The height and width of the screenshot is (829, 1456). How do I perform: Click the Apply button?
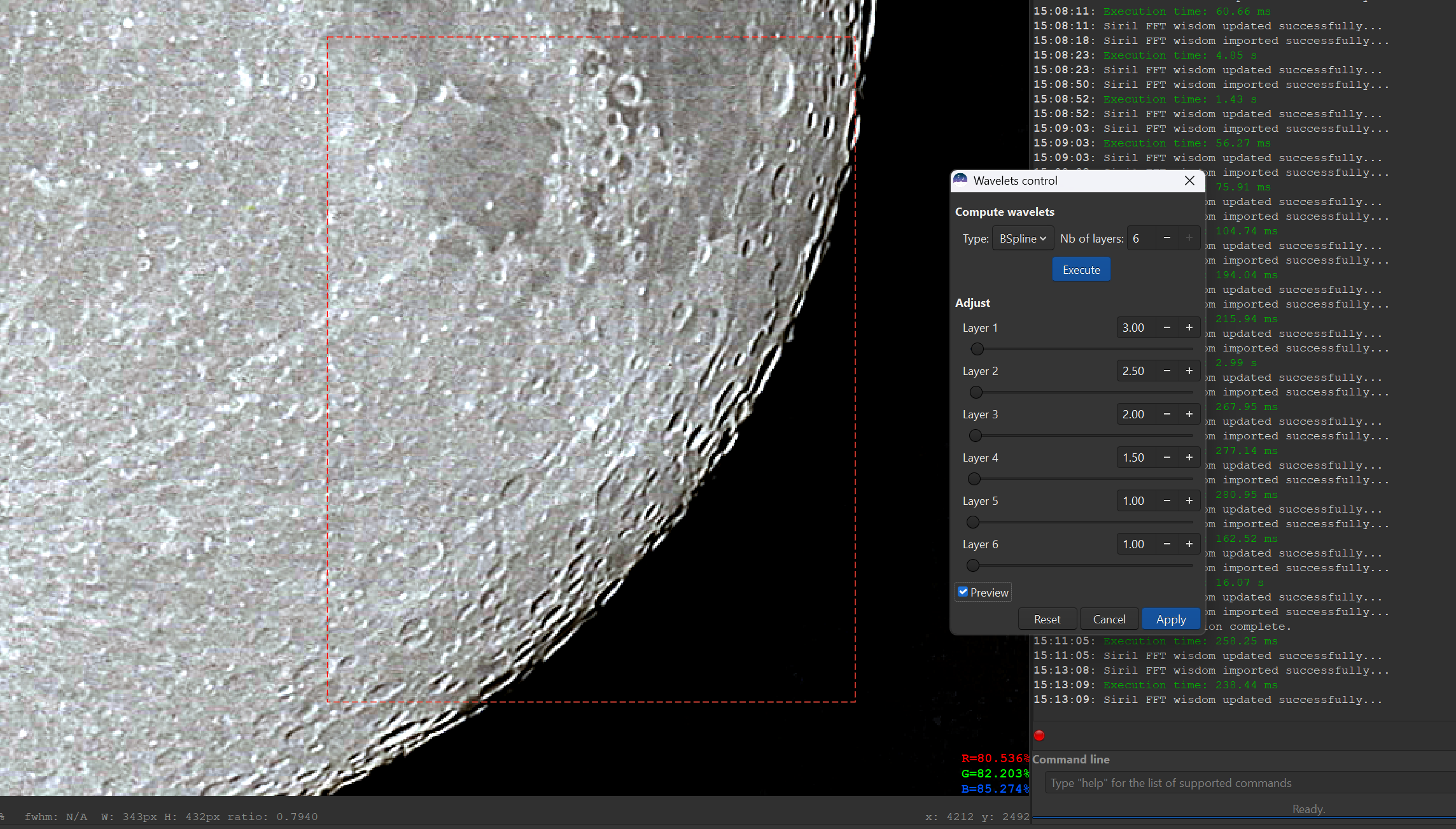tap(1170, 619)
